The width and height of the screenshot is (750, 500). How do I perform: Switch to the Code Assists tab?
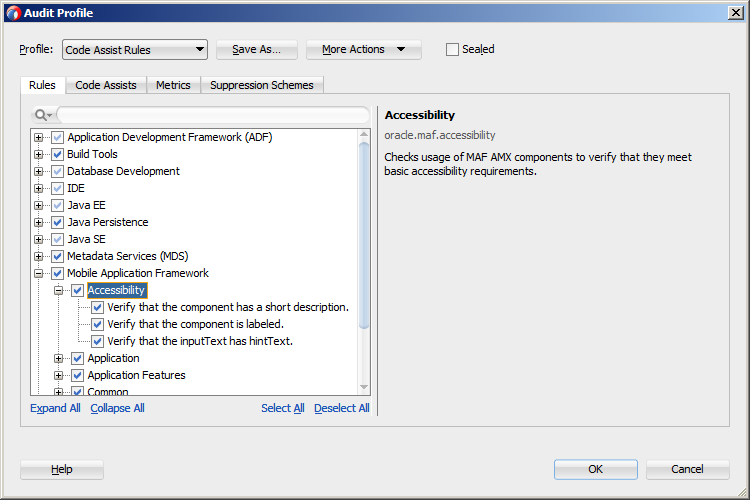(x=106, y=85)
